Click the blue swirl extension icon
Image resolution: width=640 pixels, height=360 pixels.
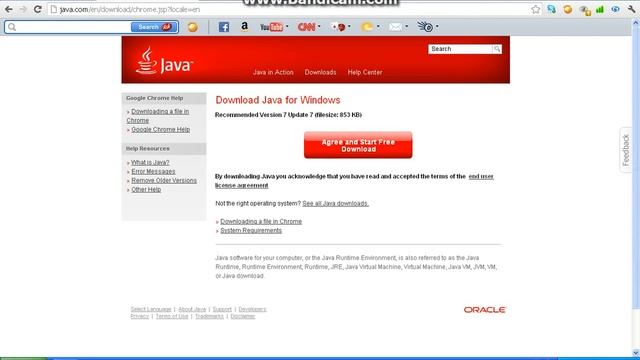(615, 9)
